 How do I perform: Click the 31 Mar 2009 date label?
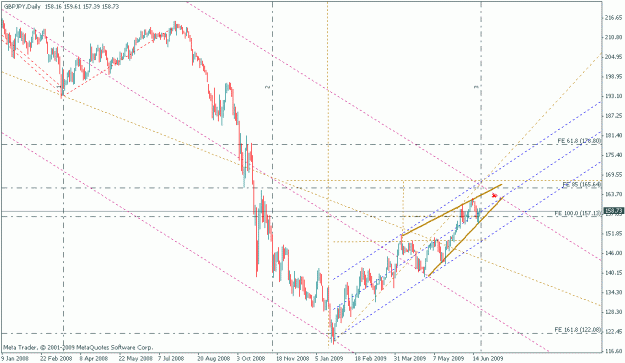pyautogui.click(x=410, y=358)
